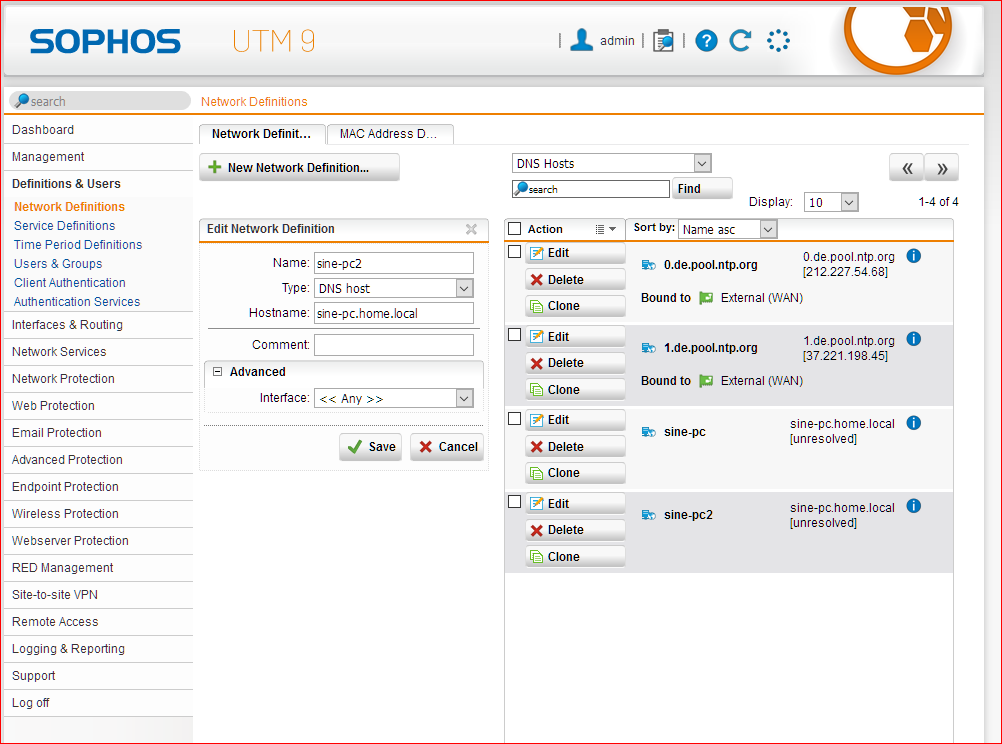Go to previous page with double arrow

coord(907,168)
